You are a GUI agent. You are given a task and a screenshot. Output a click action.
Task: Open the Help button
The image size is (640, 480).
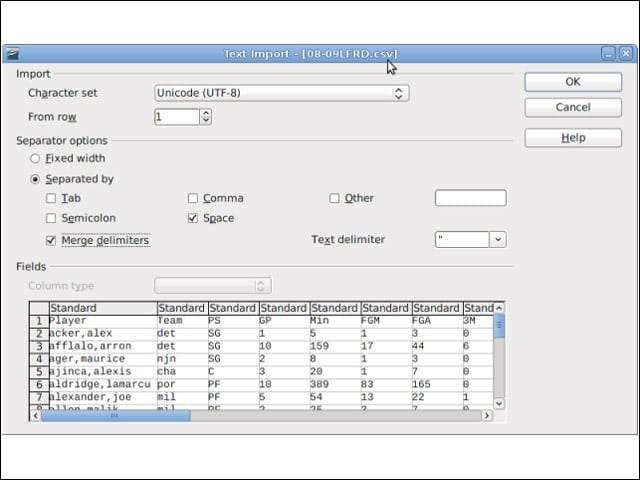click(573, 138)
